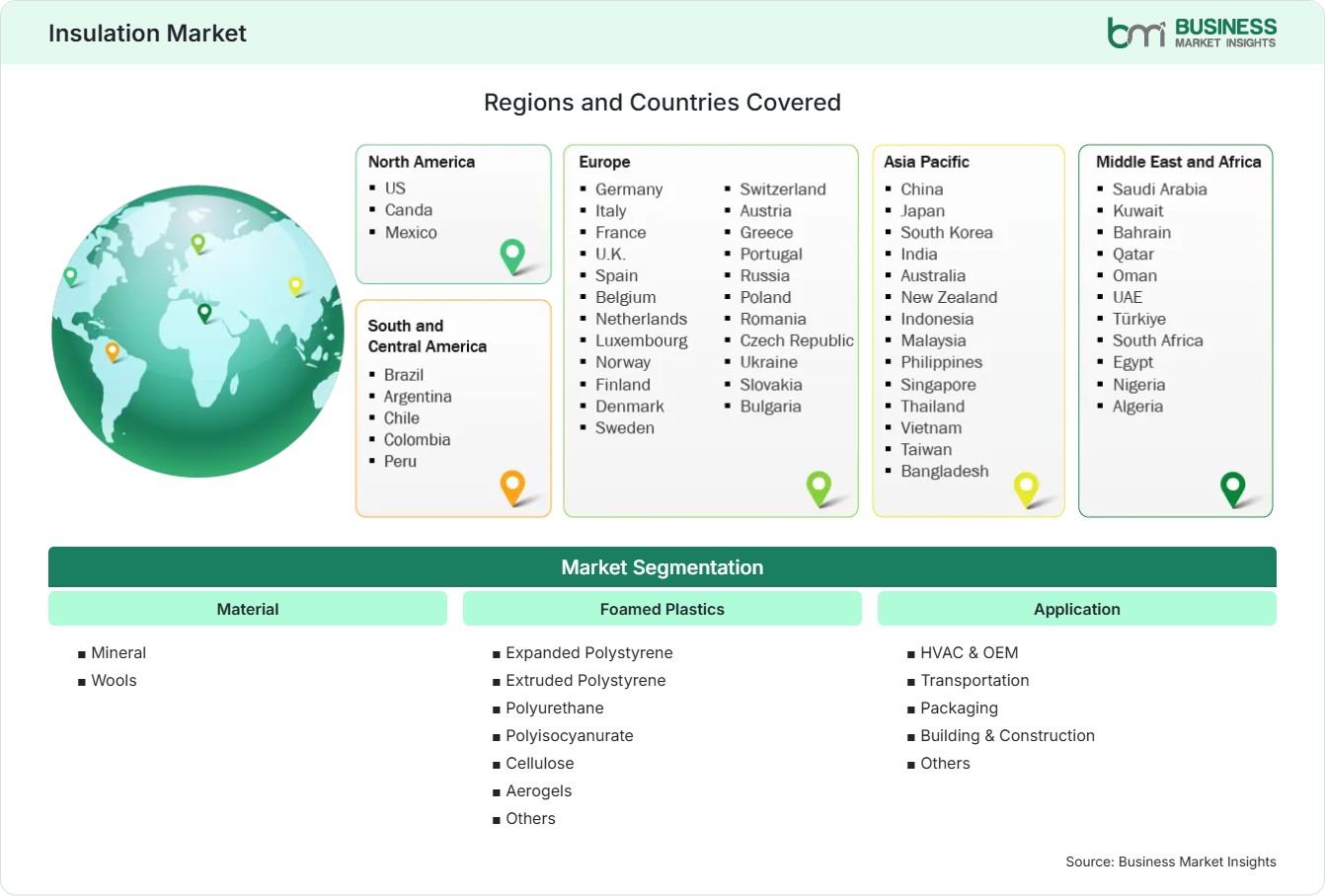Click the Source: Business Market Insights text
Screen dimensions: 1325x896
1171,861
